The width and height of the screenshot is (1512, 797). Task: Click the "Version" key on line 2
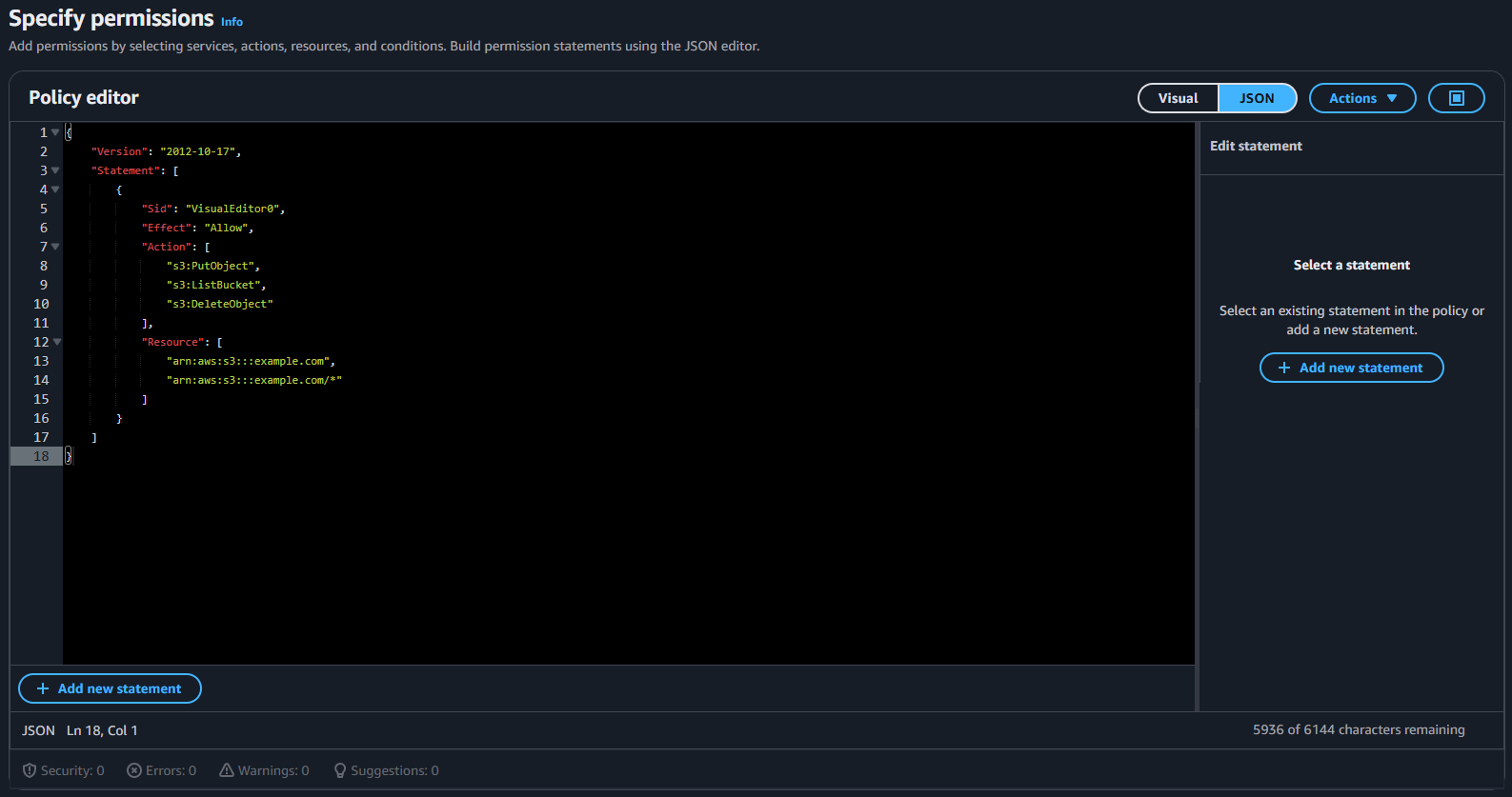[119, 151]
